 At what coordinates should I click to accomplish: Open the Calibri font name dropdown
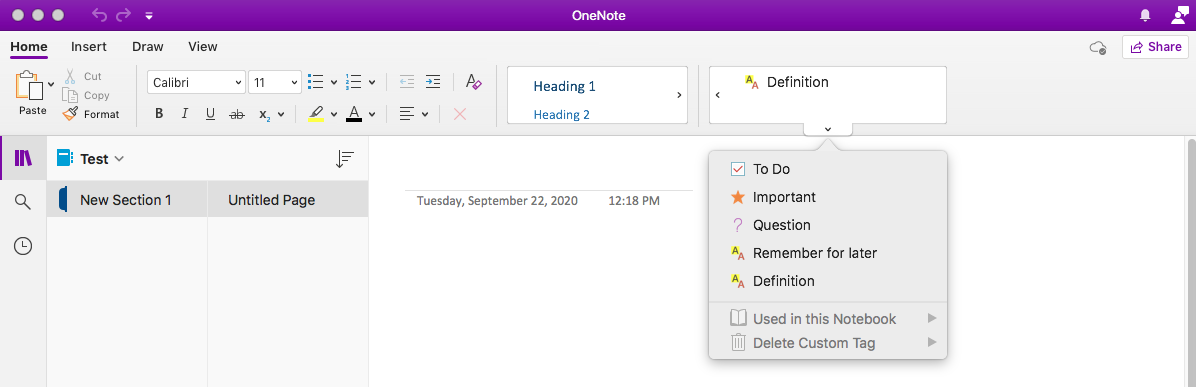click(x=196, y=82)
